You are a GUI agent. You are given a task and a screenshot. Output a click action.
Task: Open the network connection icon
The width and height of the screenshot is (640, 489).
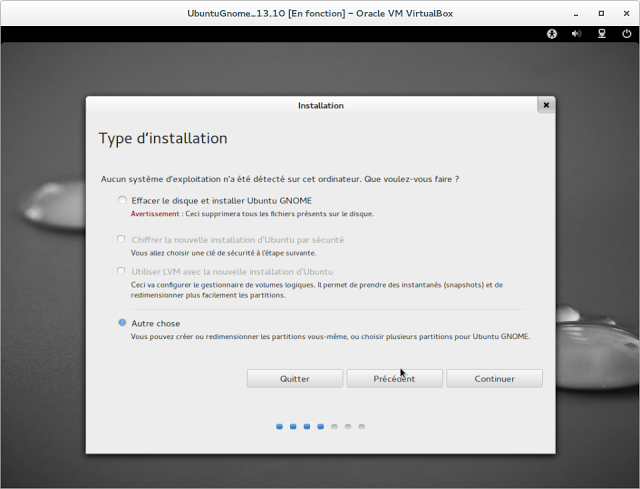tap(602, 34)
